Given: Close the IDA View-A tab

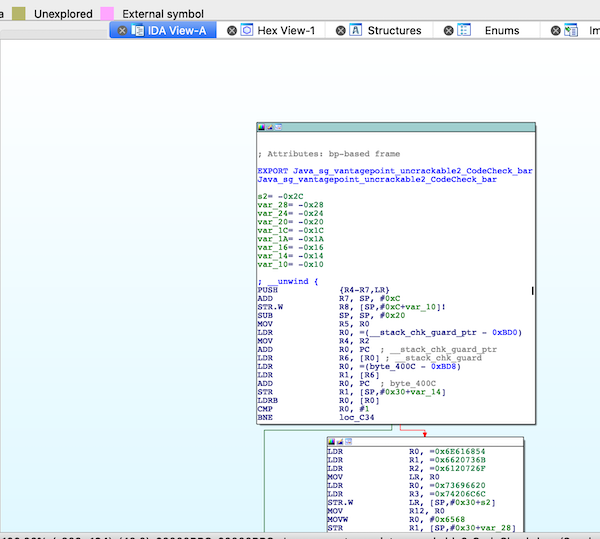Looking at the screenshot, I should pos(122,31).
